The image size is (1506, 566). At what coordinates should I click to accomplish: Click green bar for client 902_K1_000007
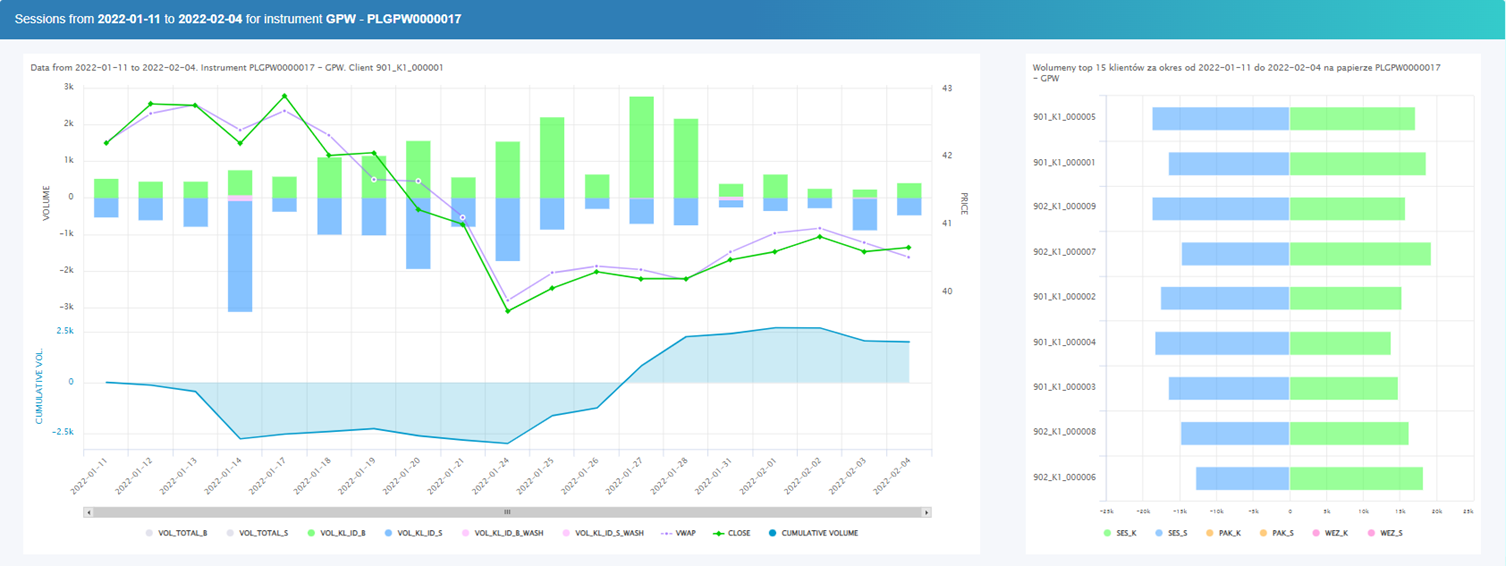[1359, 254]
